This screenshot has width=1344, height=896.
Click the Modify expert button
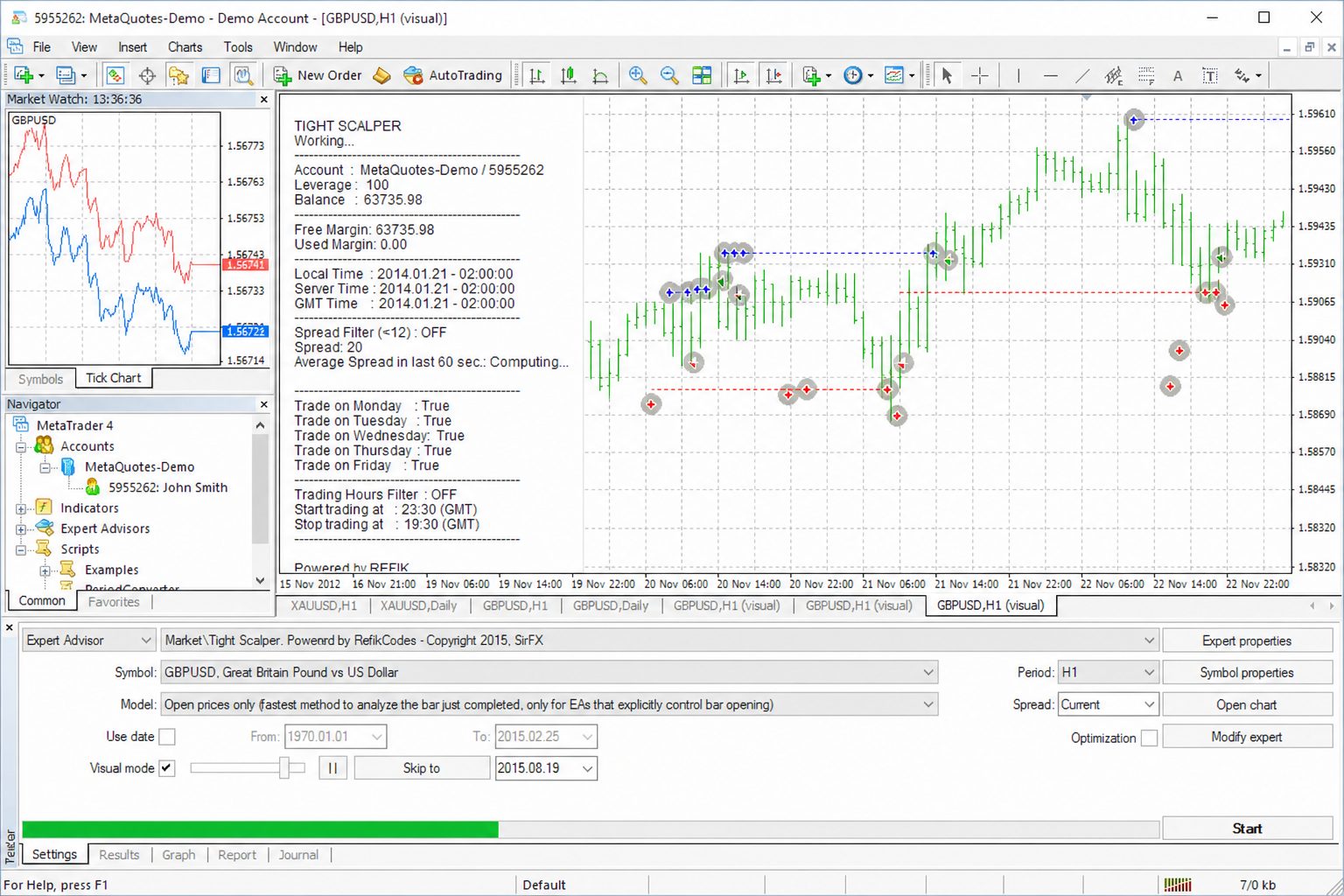tap(1247, 737)
